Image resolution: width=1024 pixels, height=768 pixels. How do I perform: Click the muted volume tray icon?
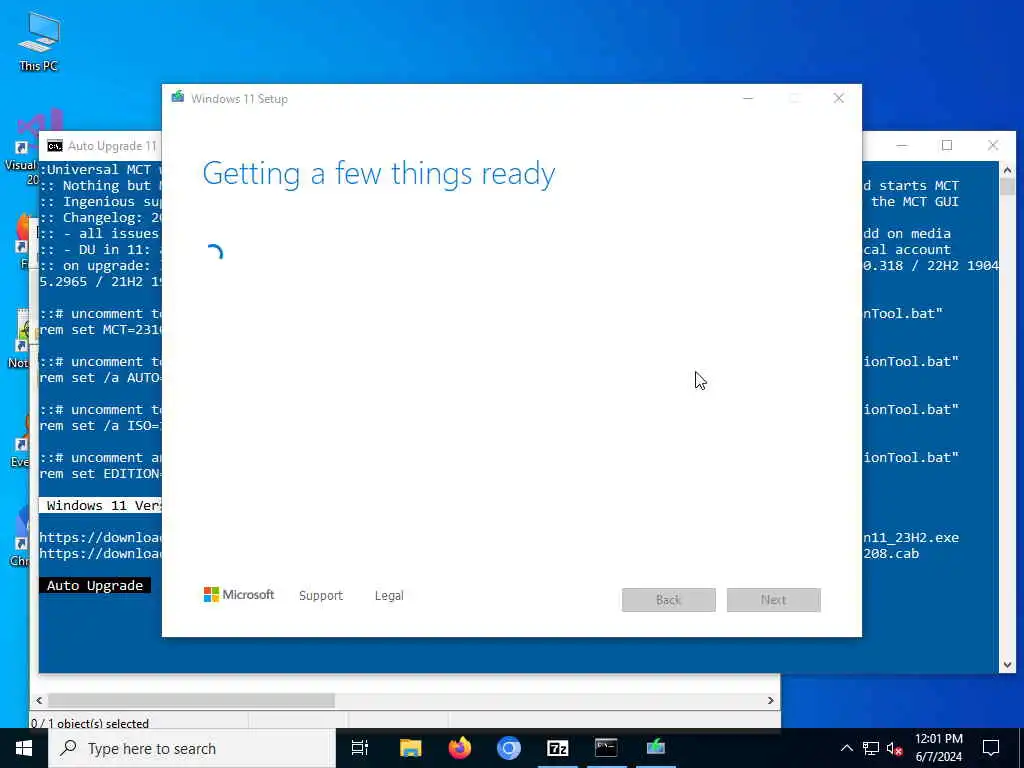pos(895,748)
